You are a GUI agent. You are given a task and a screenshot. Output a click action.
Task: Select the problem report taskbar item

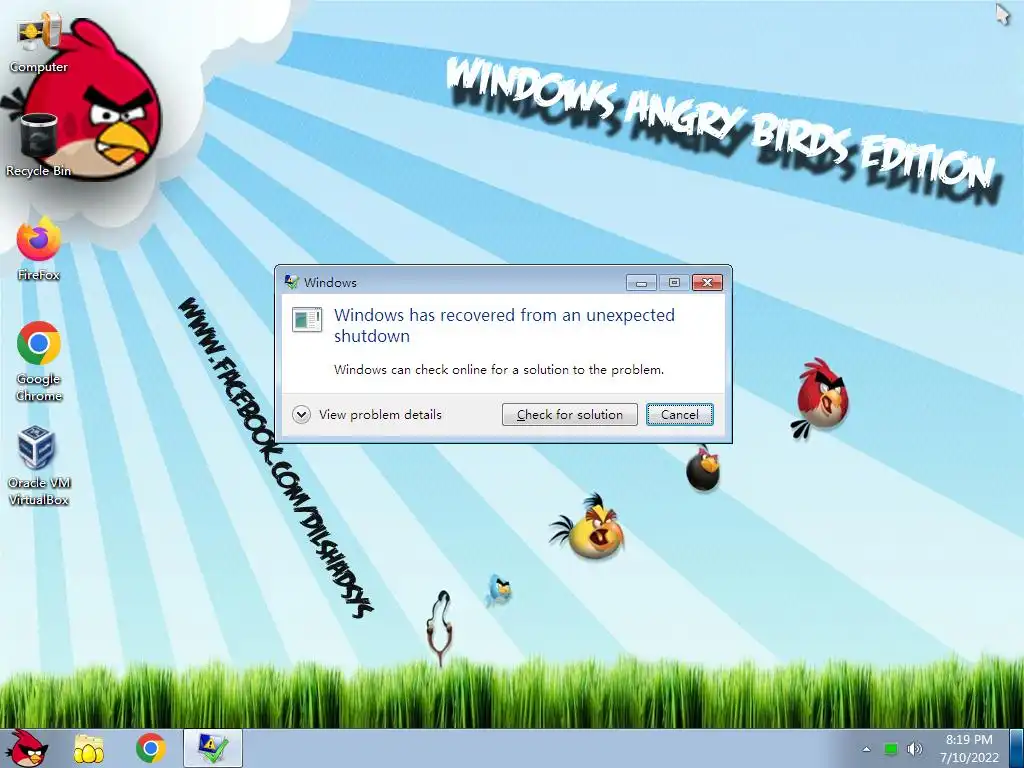pos(213,748)
